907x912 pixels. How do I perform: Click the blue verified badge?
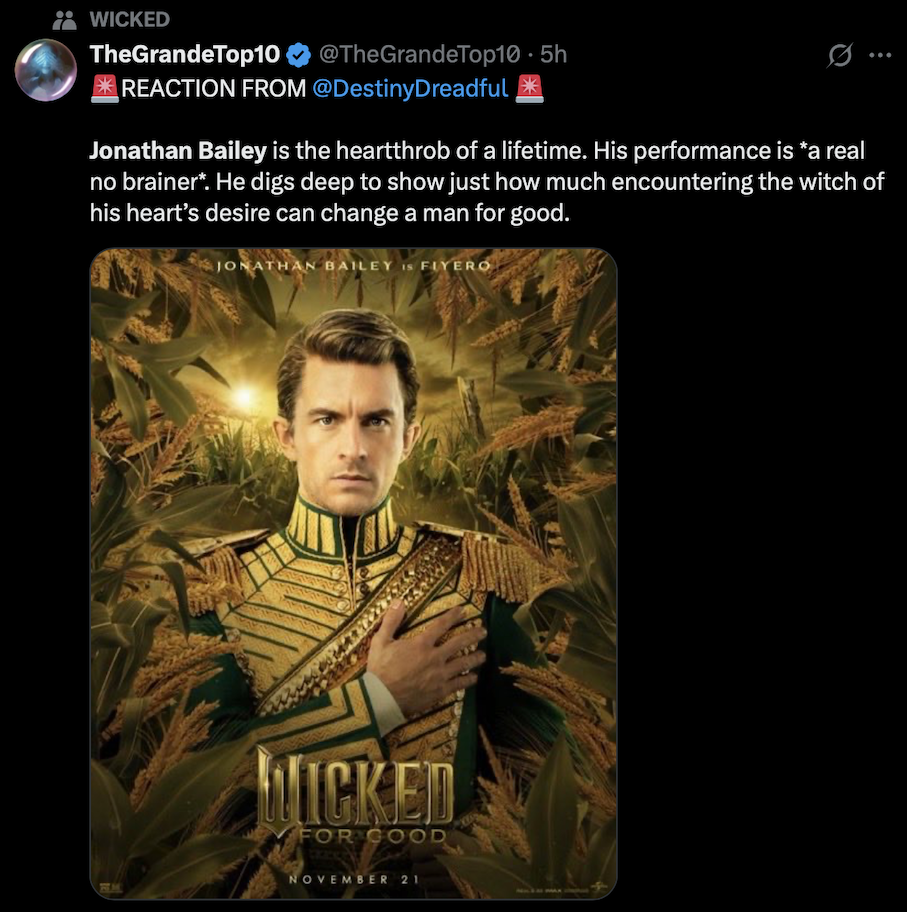click(297, 54)
